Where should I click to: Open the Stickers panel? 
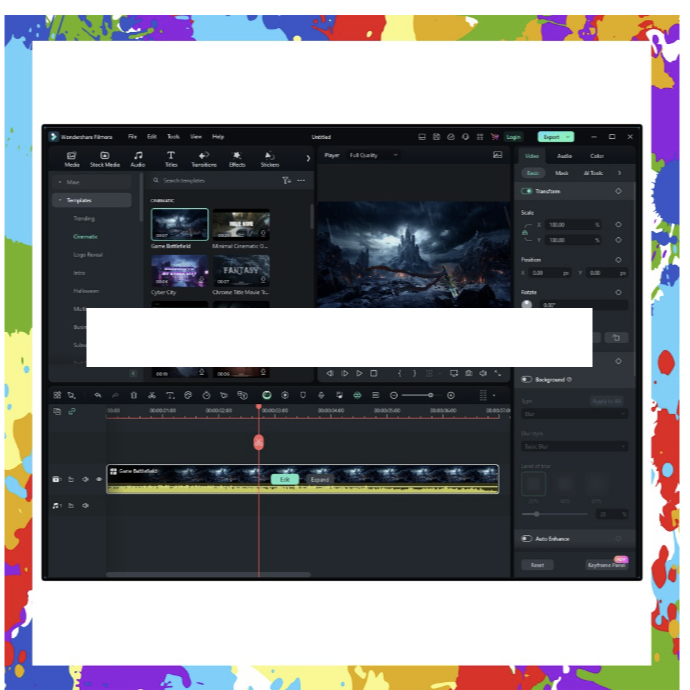click(270, 159)
